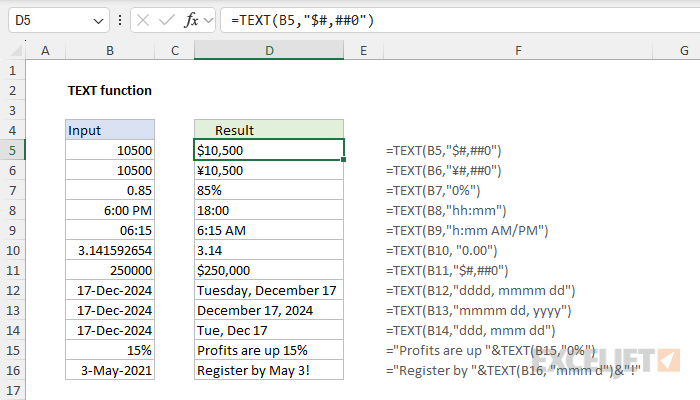Select input cell showing 0.85
This screenshot has height=400, width=700.
[x=110, y=190]
